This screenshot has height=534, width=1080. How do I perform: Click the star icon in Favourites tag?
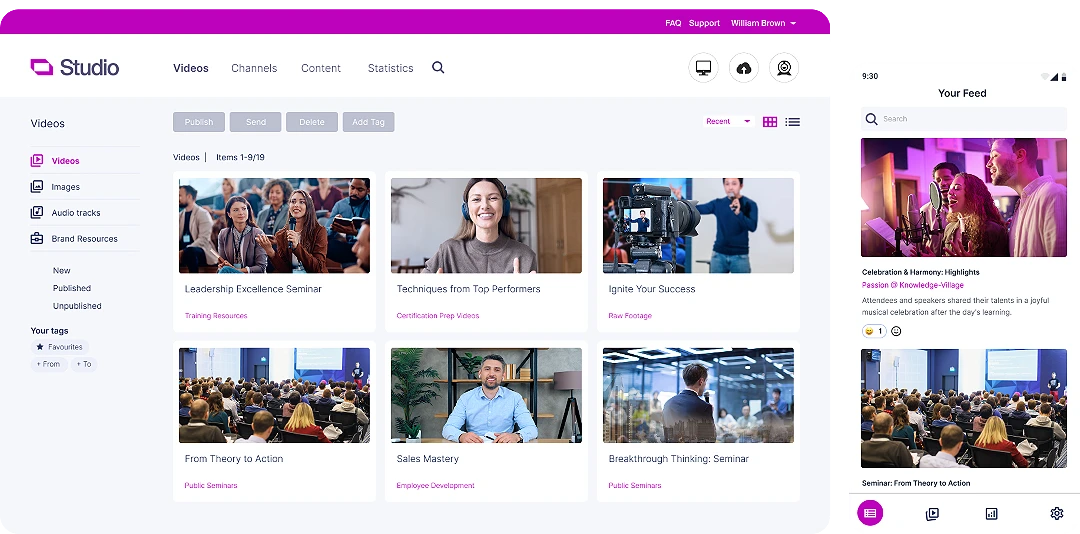[40, 347]
